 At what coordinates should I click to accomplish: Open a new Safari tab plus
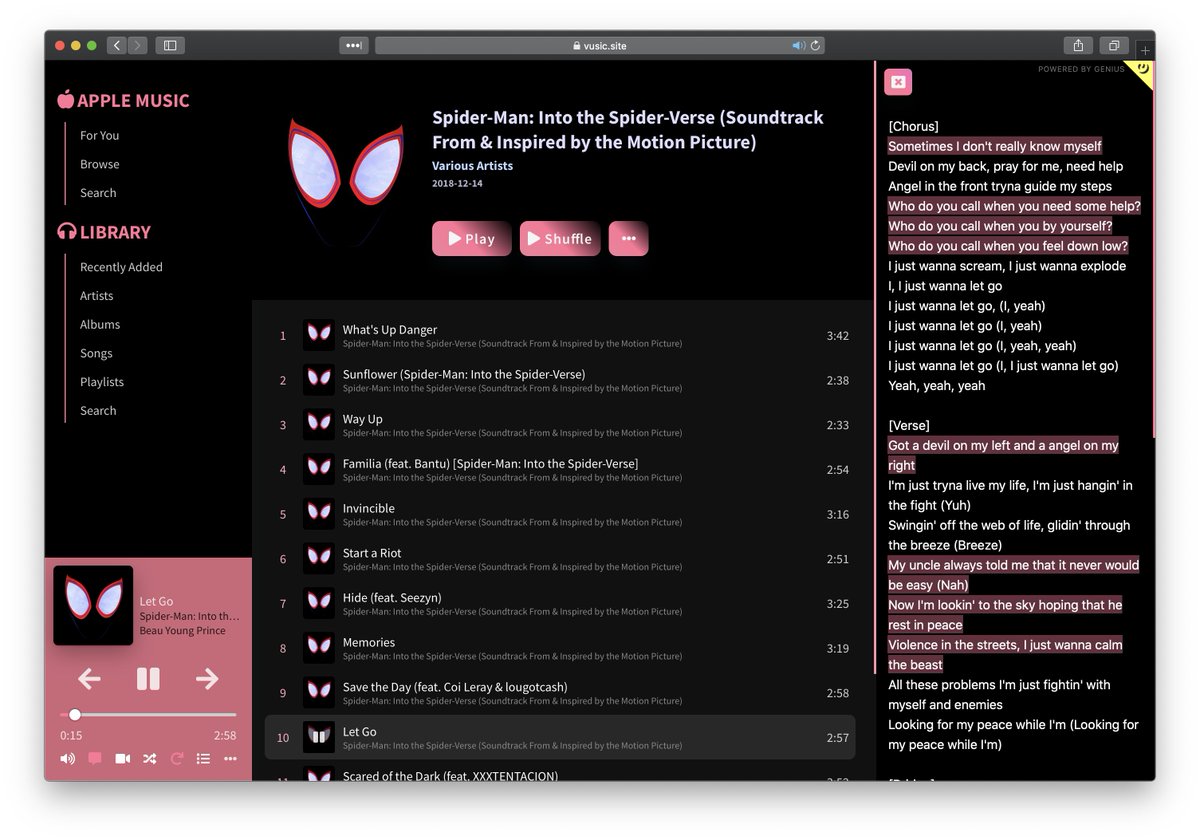[1145, 49]
